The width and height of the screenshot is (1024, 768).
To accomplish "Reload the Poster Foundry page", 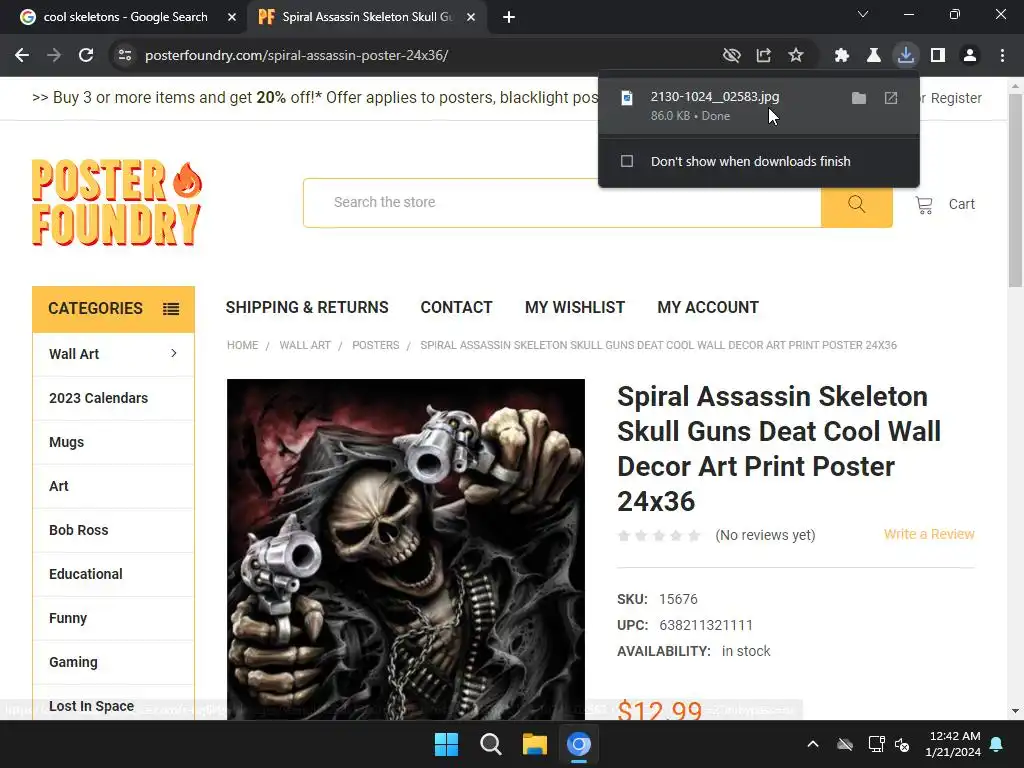I will [86, 56].
